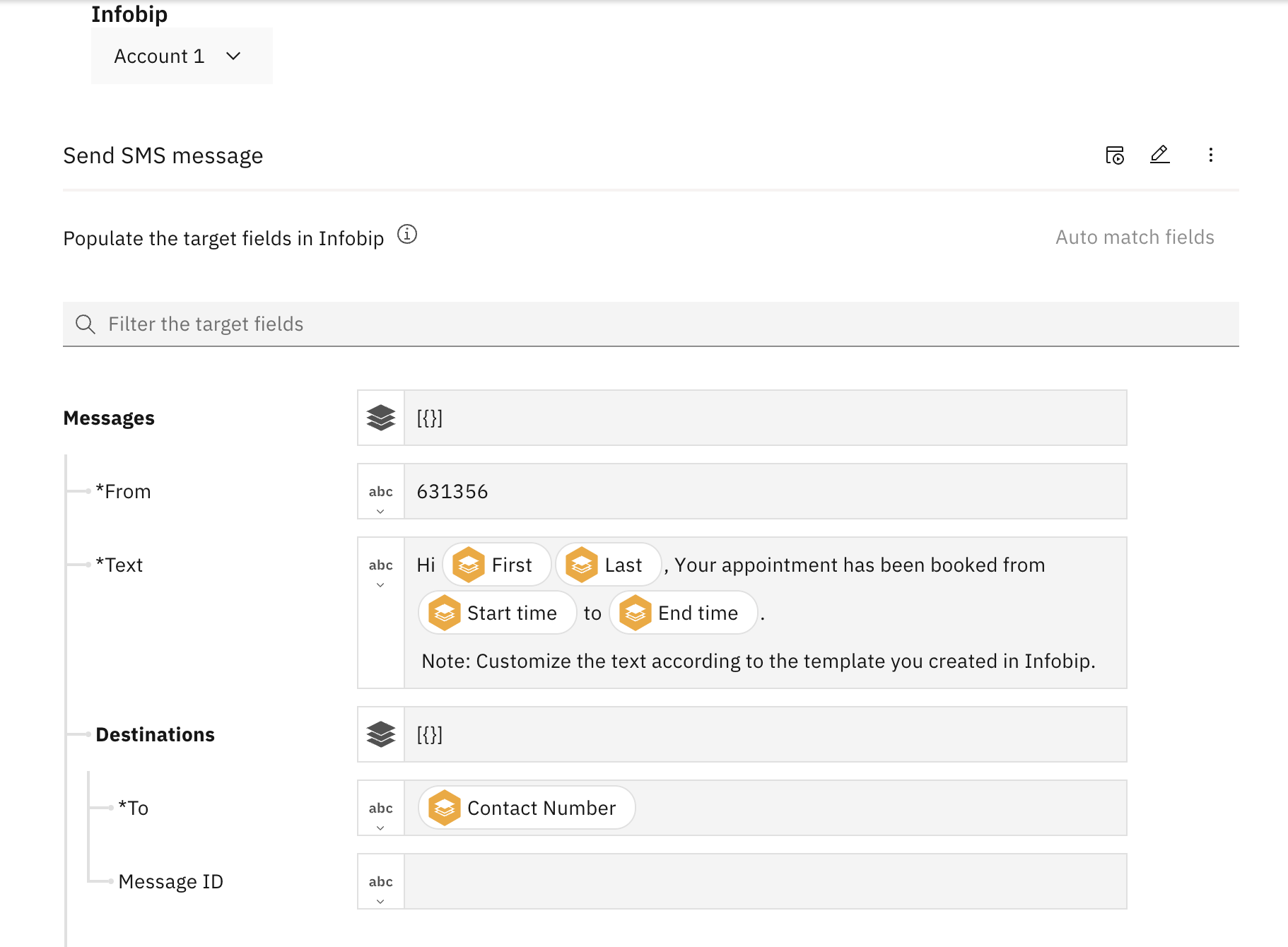1288x947 pixels.
Task: Click the Populate the target fields text
Action: (223, 238)
